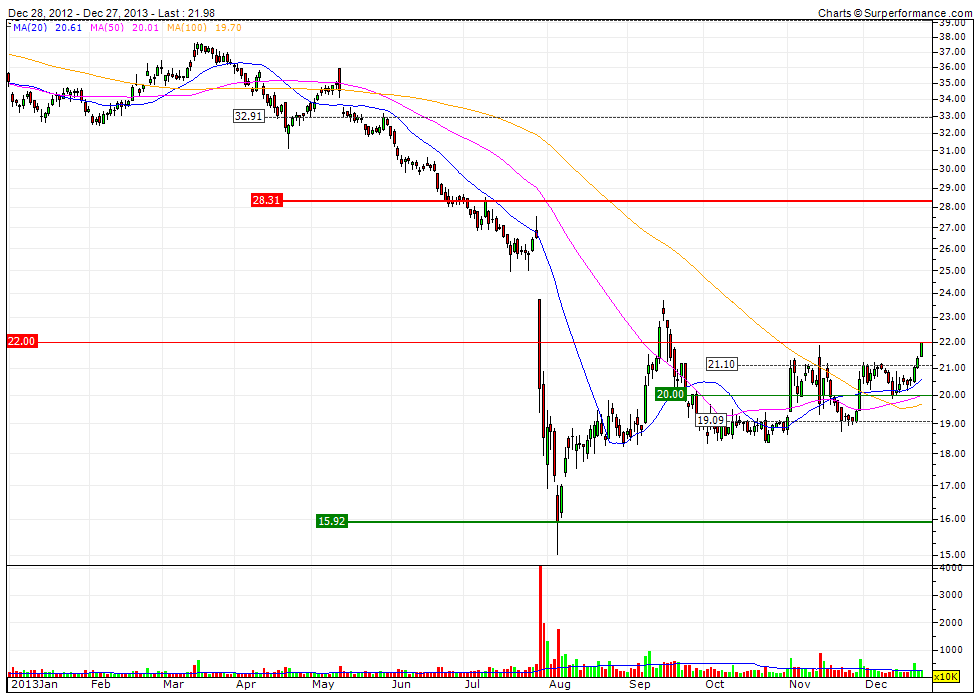Click the 21.10 dashed resistance label
The width and height of the screenshot is (980, 700).
pyautogui.click(x=721, y=363)
